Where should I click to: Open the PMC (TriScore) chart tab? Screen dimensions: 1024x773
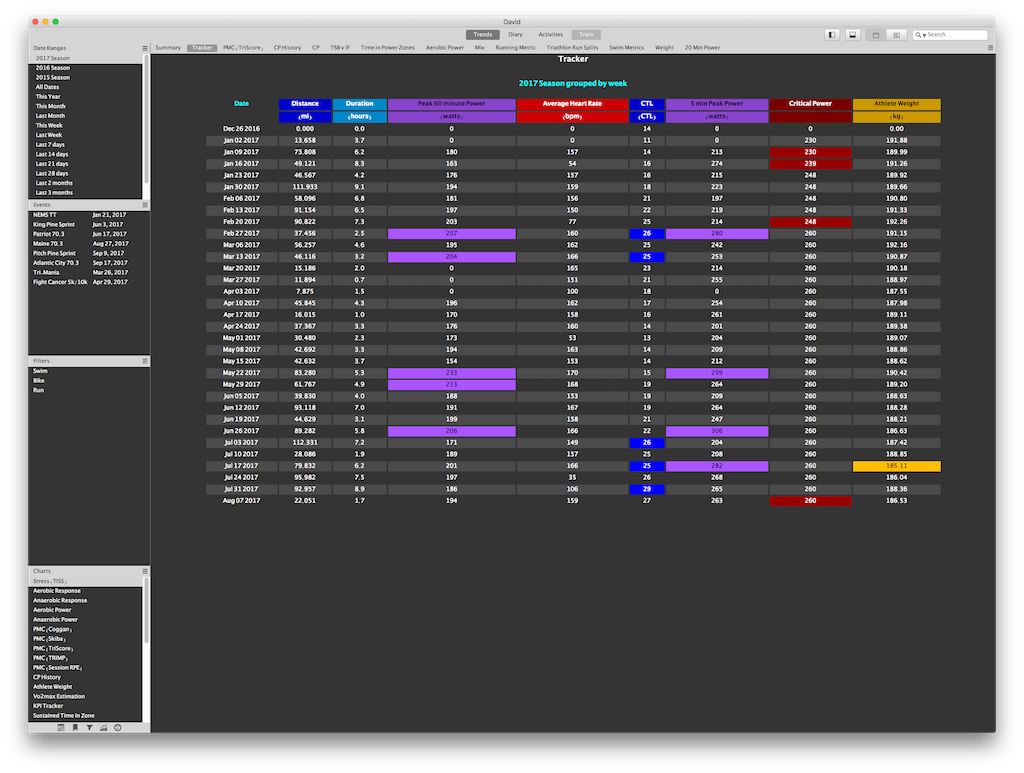[243, 48]
